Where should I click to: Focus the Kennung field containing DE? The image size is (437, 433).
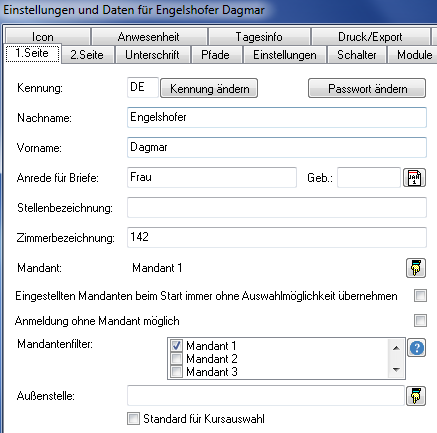(x=143, y=87)
